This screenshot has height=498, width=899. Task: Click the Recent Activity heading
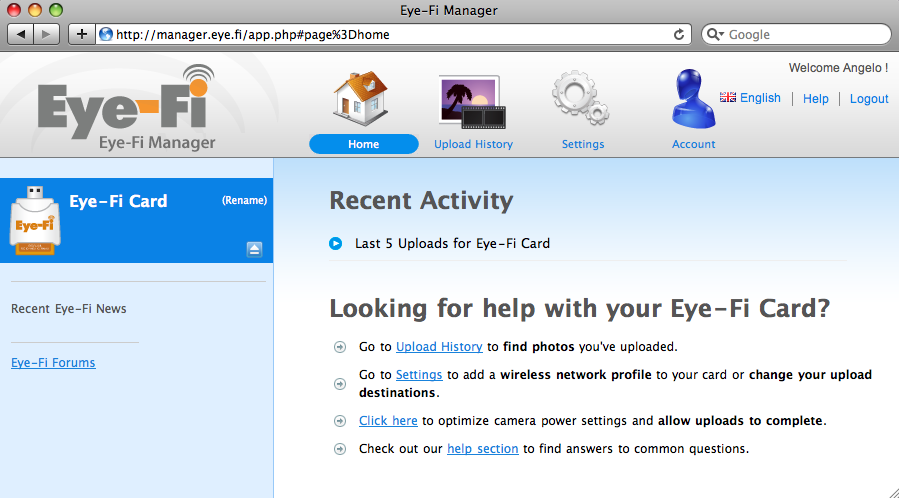[421, 201]
